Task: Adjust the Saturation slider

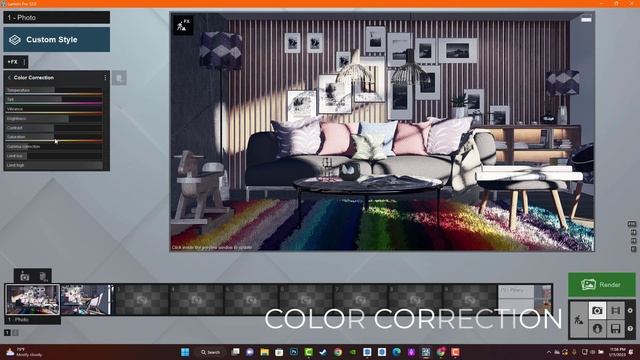Action: pos(54,137)
